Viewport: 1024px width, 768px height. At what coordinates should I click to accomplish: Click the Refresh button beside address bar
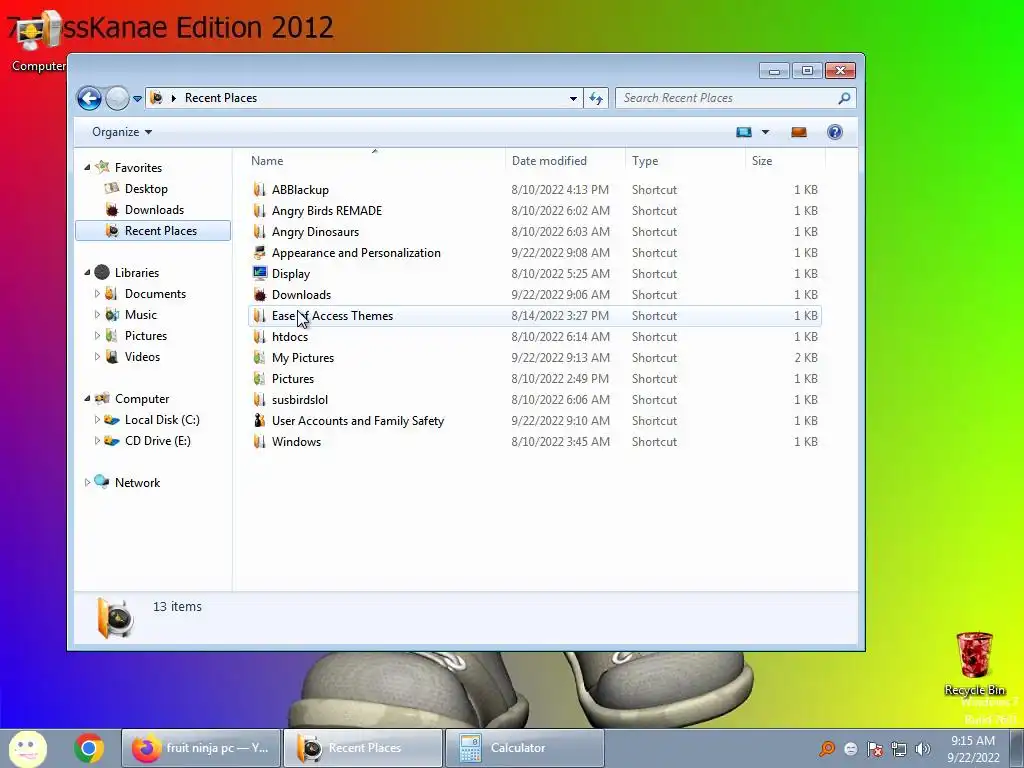point(596,98)
